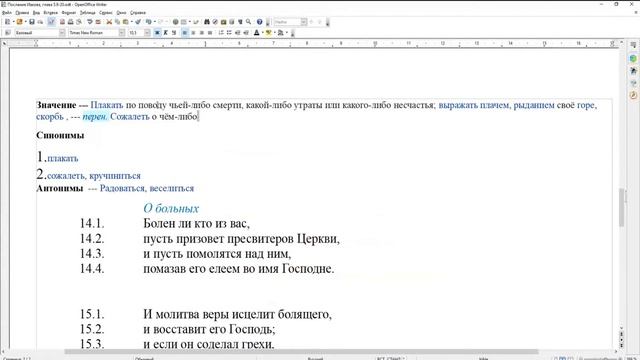This screenshot has height=360, width=640.
Task: Run the Spelling and Grammar check icon
Action: pyautogui.click(x=90, y=22)
